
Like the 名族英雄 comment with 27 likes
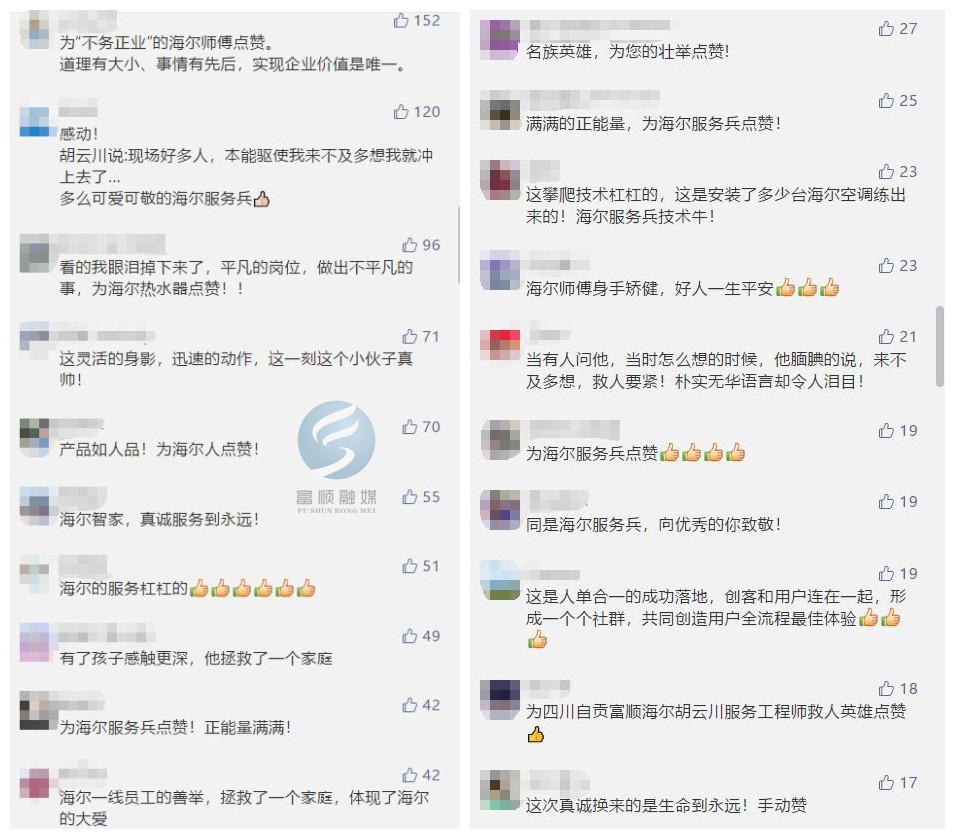(886, 29)
